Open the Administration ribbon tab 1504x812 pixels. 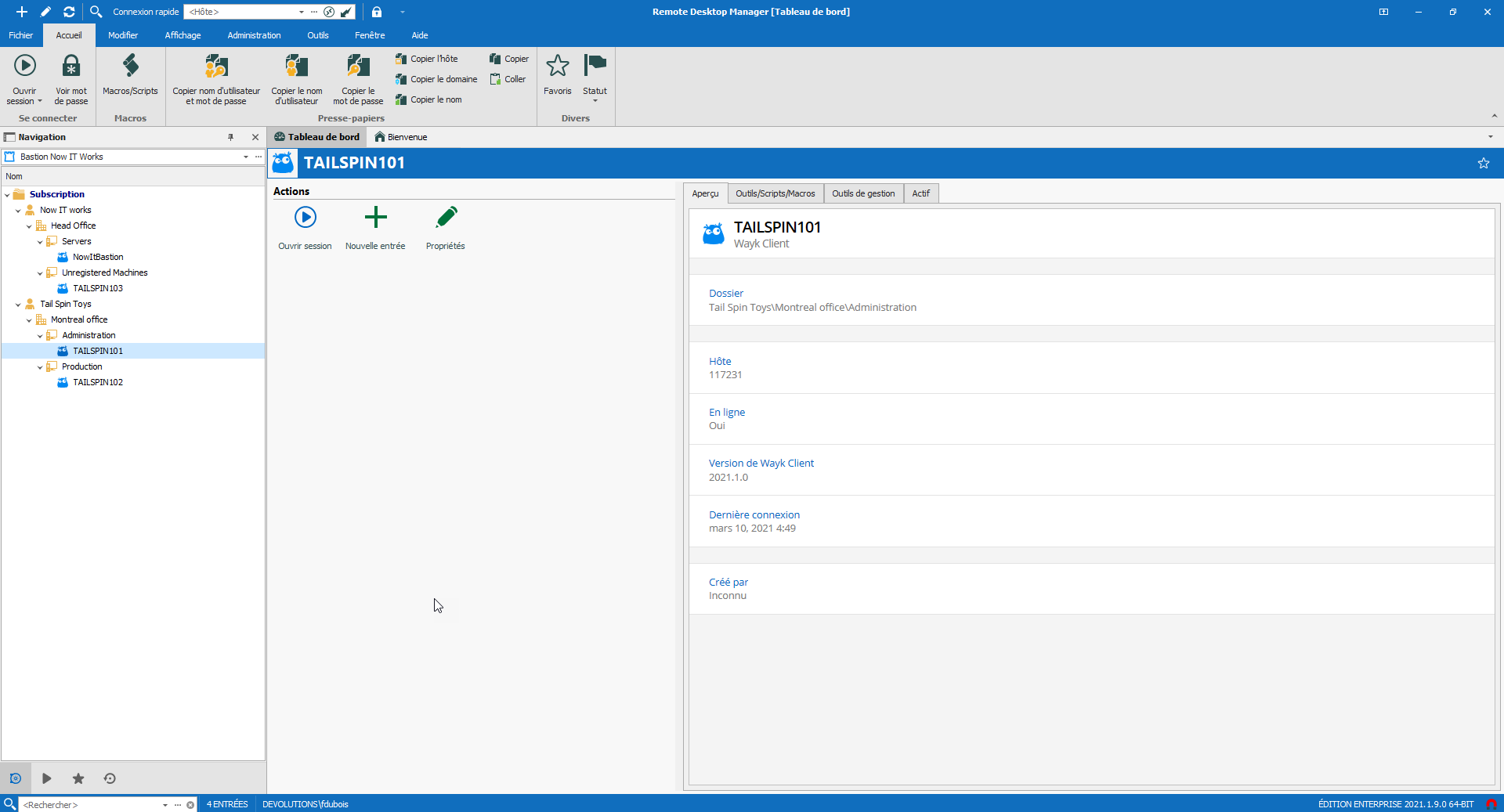pos(254,35)
